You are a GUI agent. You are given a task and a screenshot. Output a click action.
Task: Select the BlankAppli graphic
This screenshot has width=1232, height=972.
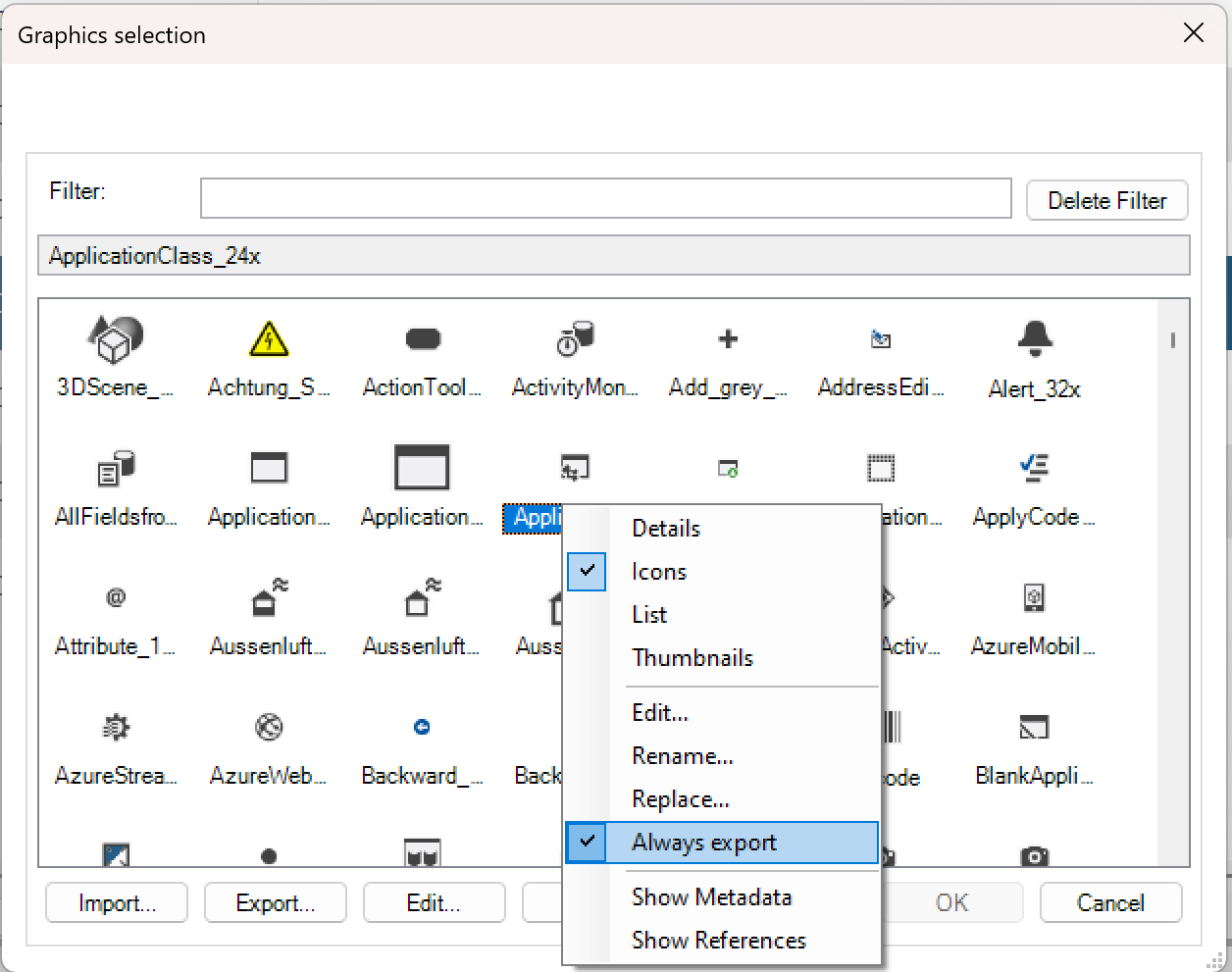point(1034,727)
